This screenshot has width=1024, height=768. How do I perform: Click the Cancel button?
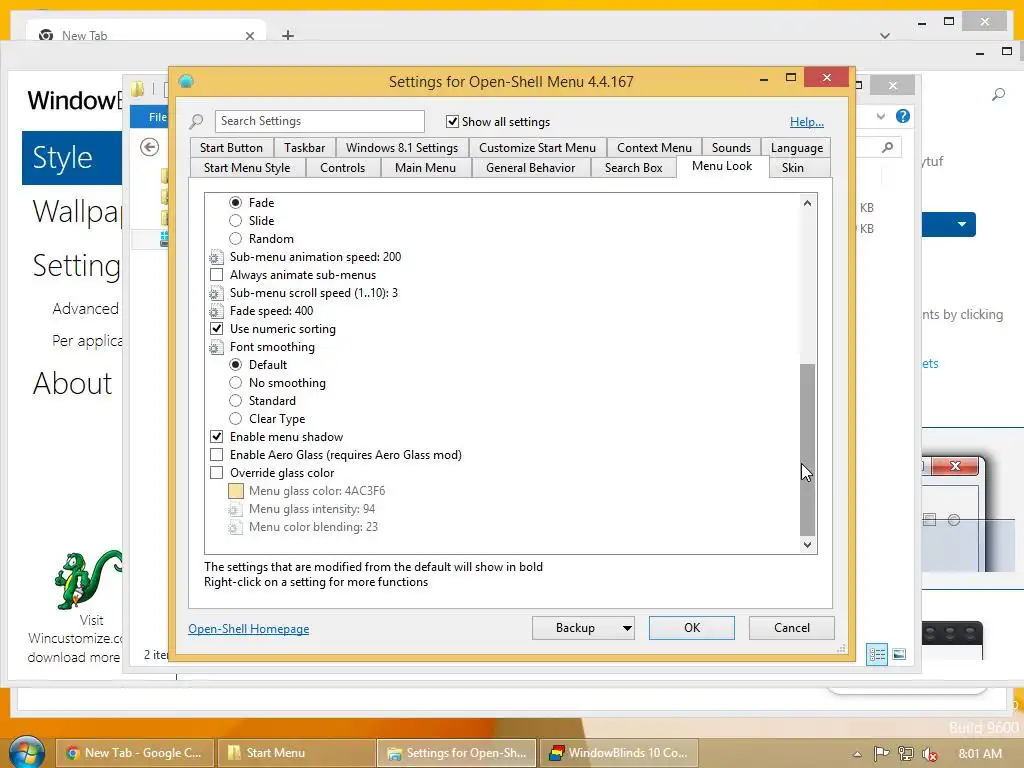792,628
